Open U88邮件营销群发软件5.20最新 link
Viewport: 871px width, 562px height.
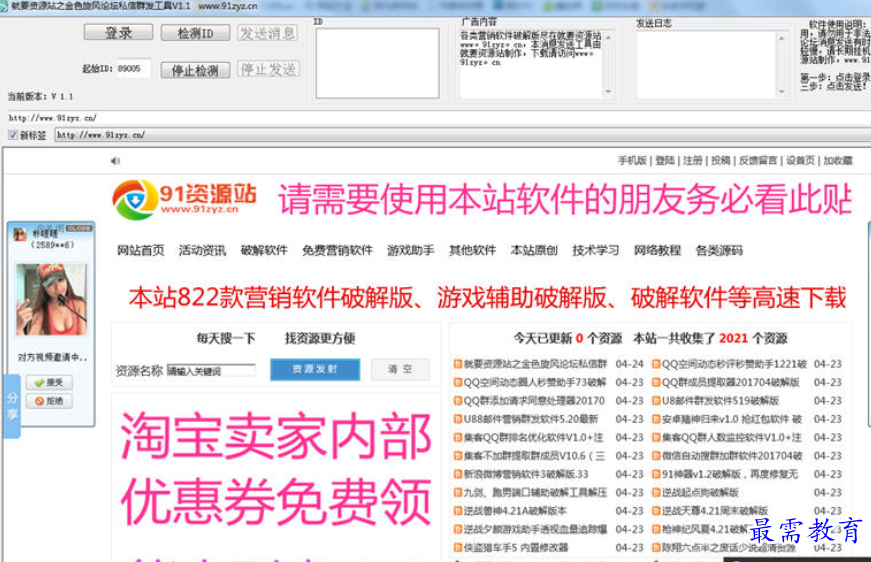tap(531, 419)
